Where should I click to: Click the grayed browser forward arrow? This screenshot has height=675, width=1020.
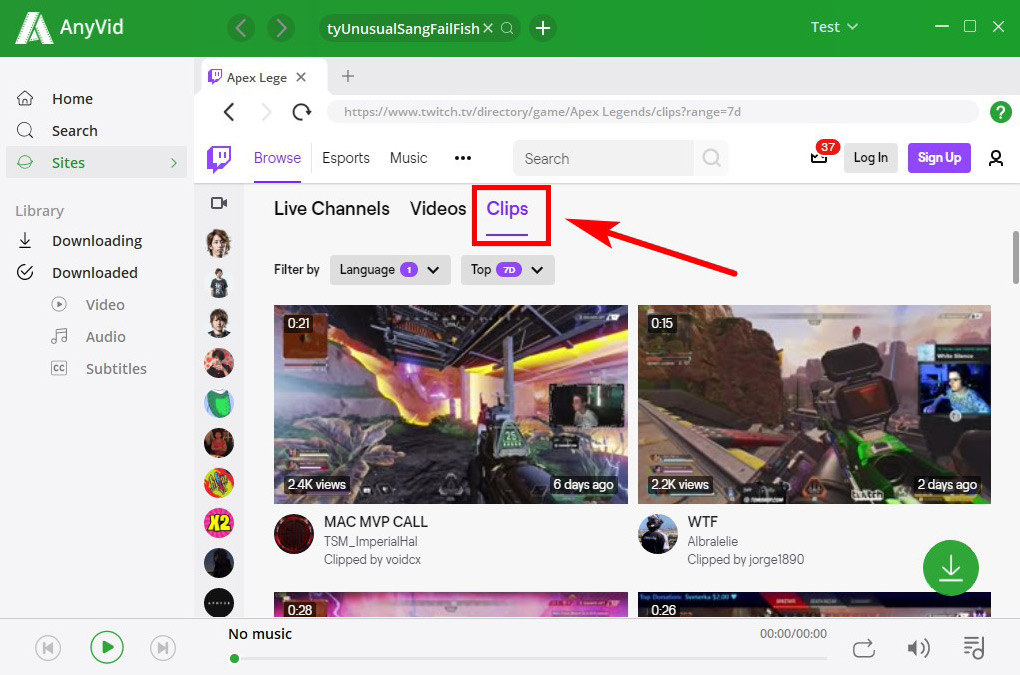(265, 112)
